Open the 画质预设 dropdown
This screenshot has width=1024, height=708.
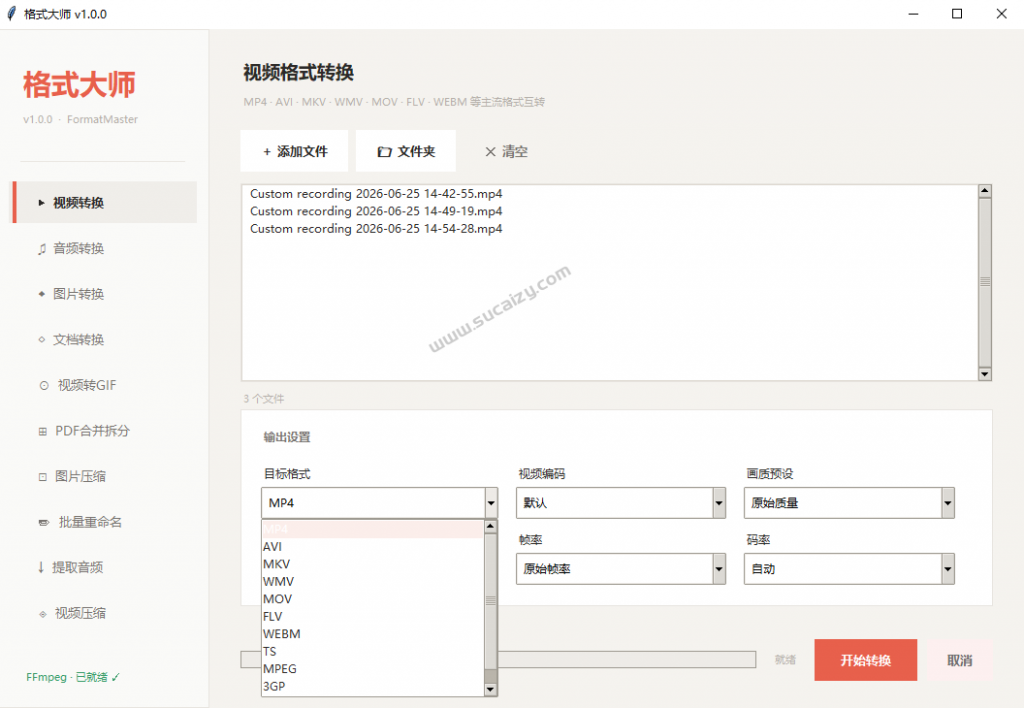click(x=849, y=503)
